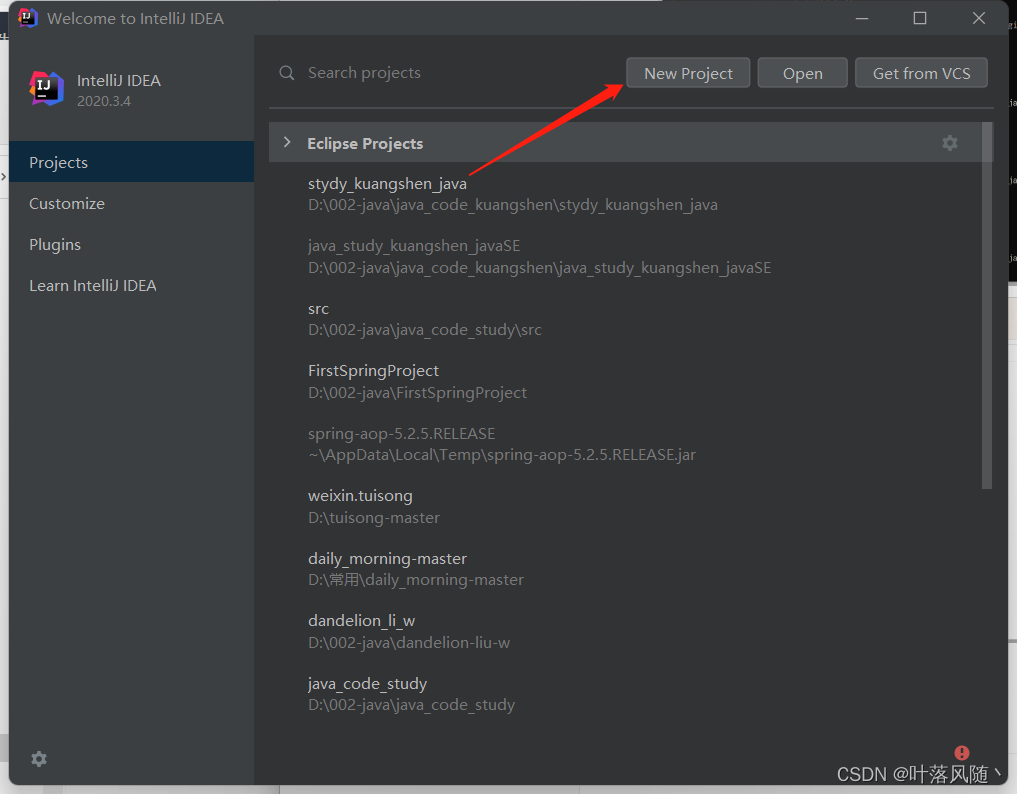Viewport: 1017px width, 794px height.
Task: Click path D:\002-java\dandelion-liu-w
Action: pyautogui.click(x=409, y=642)
